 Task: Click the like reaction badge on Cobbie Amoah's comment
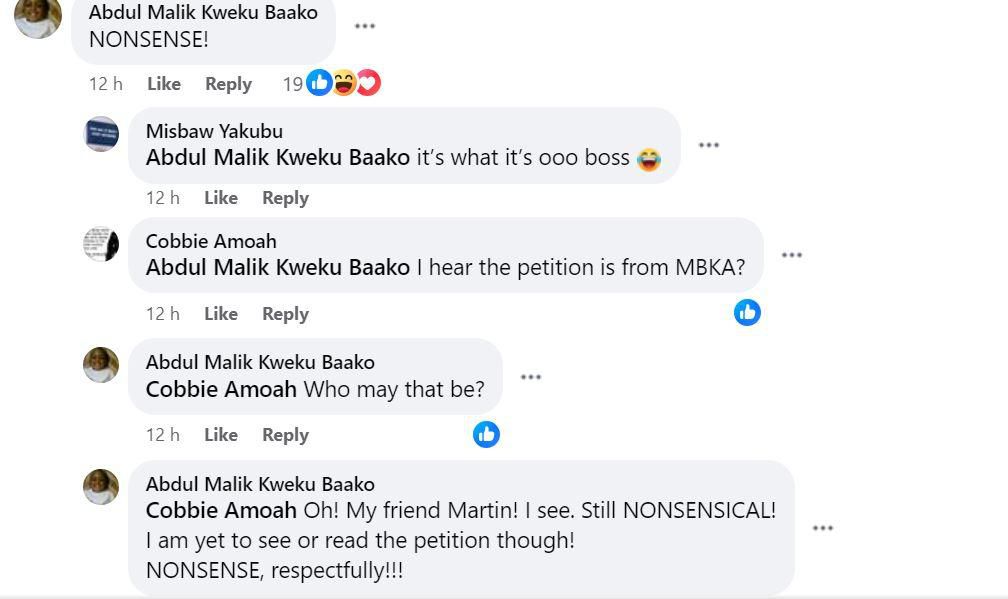[747, 312]
